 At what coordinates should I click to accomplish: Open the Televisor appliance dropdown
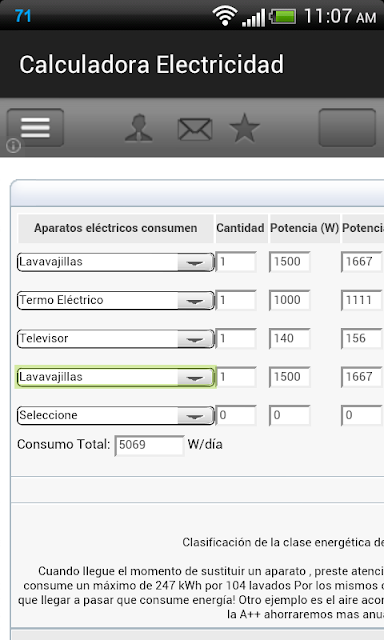[x=115, y=339]
